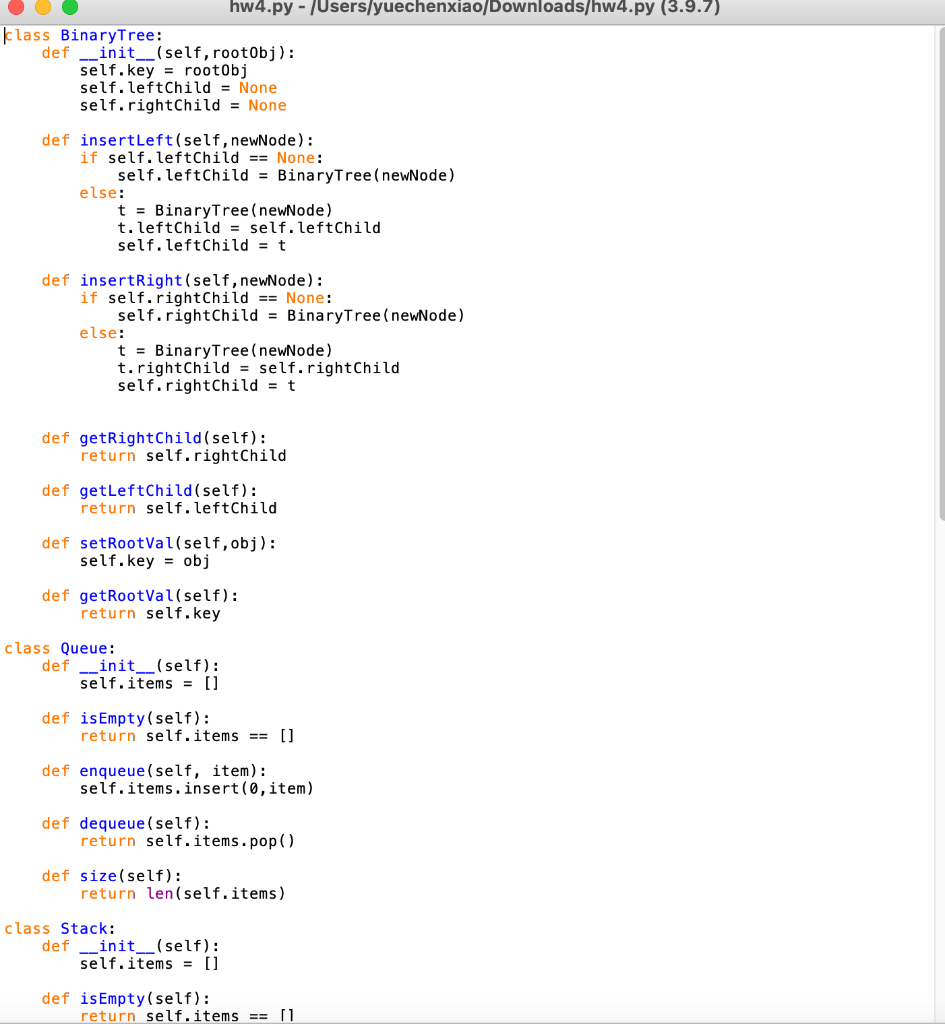945x1024 pixels.
Task: Click the getLeftChild function definition
Action: [135, 490]
